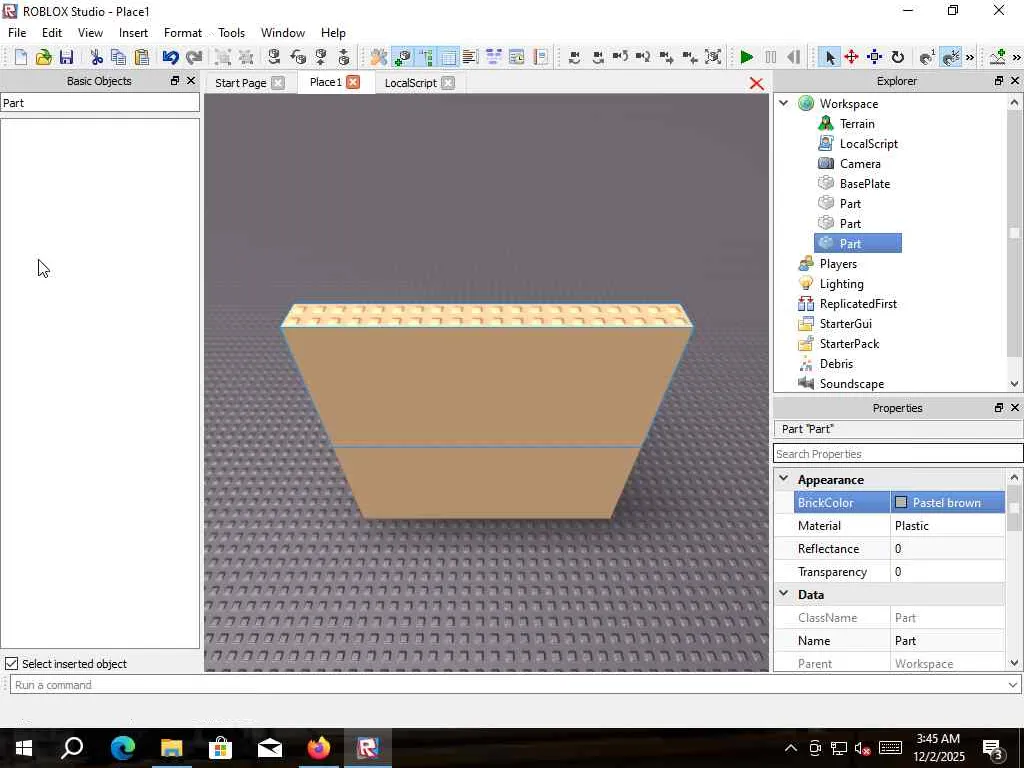
Task: Click the Tilt selection part icon
Action: 298,57
